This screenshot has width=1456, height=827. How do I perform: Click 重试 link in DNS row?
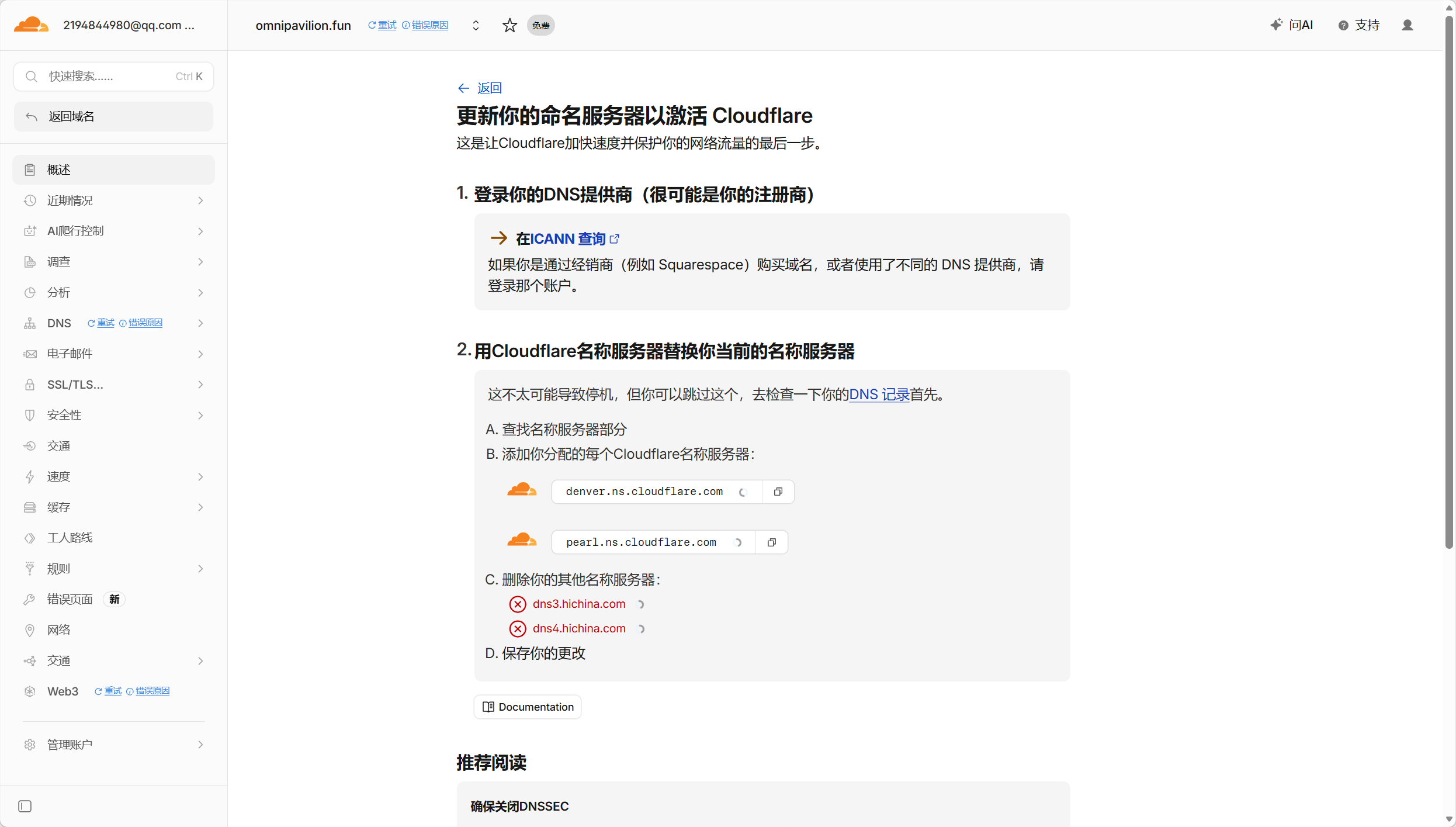pyautogui.click(x=101, y=323)
